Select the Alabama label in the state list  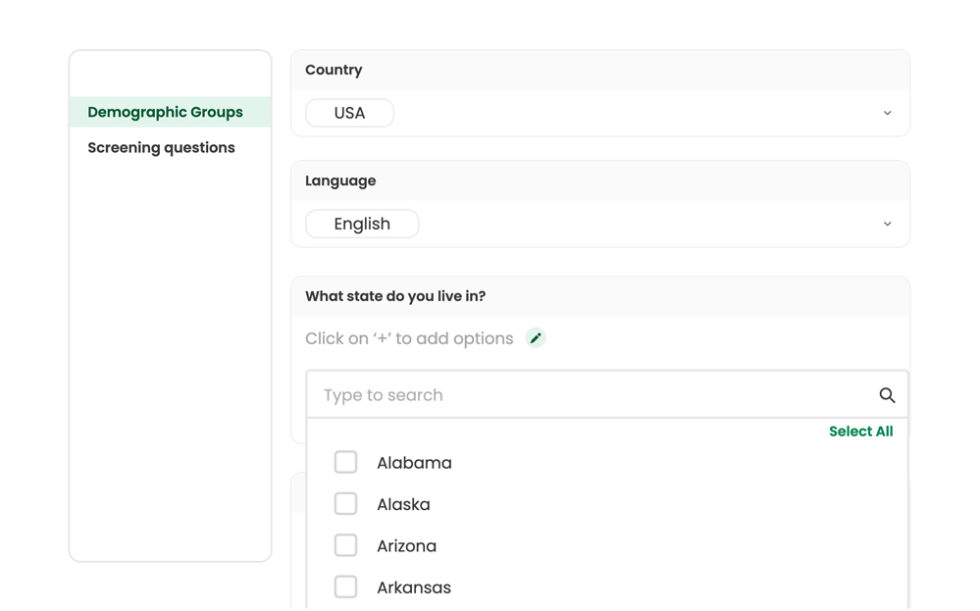point(414,462)
